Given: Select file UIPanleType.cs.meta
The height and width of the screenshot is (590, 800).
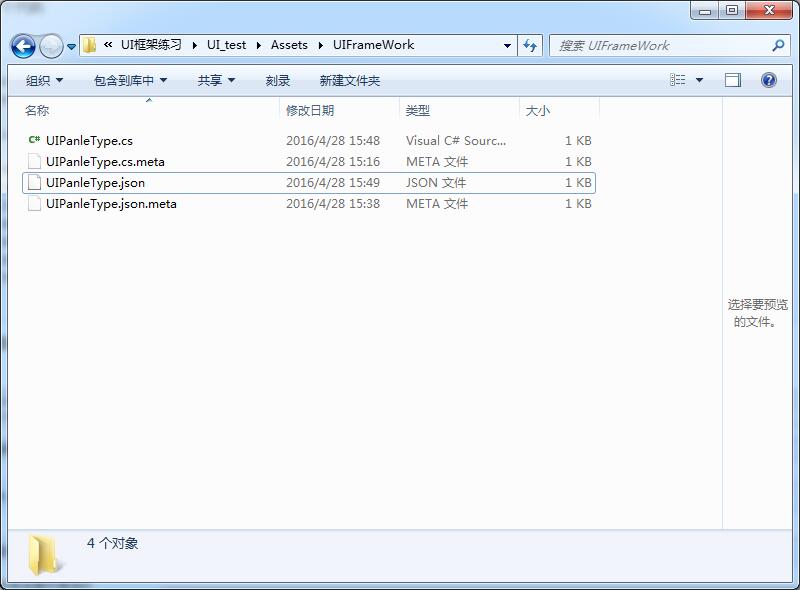Looking at the screenshot, I should 105,162.
